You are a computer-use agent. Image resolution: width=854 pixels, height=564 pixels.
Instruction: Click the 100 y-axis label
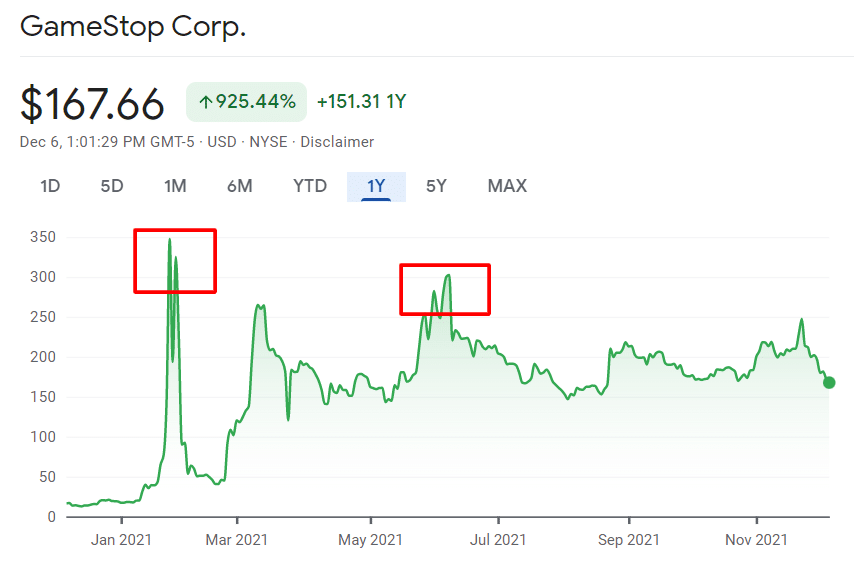click(x=43, y=437)
